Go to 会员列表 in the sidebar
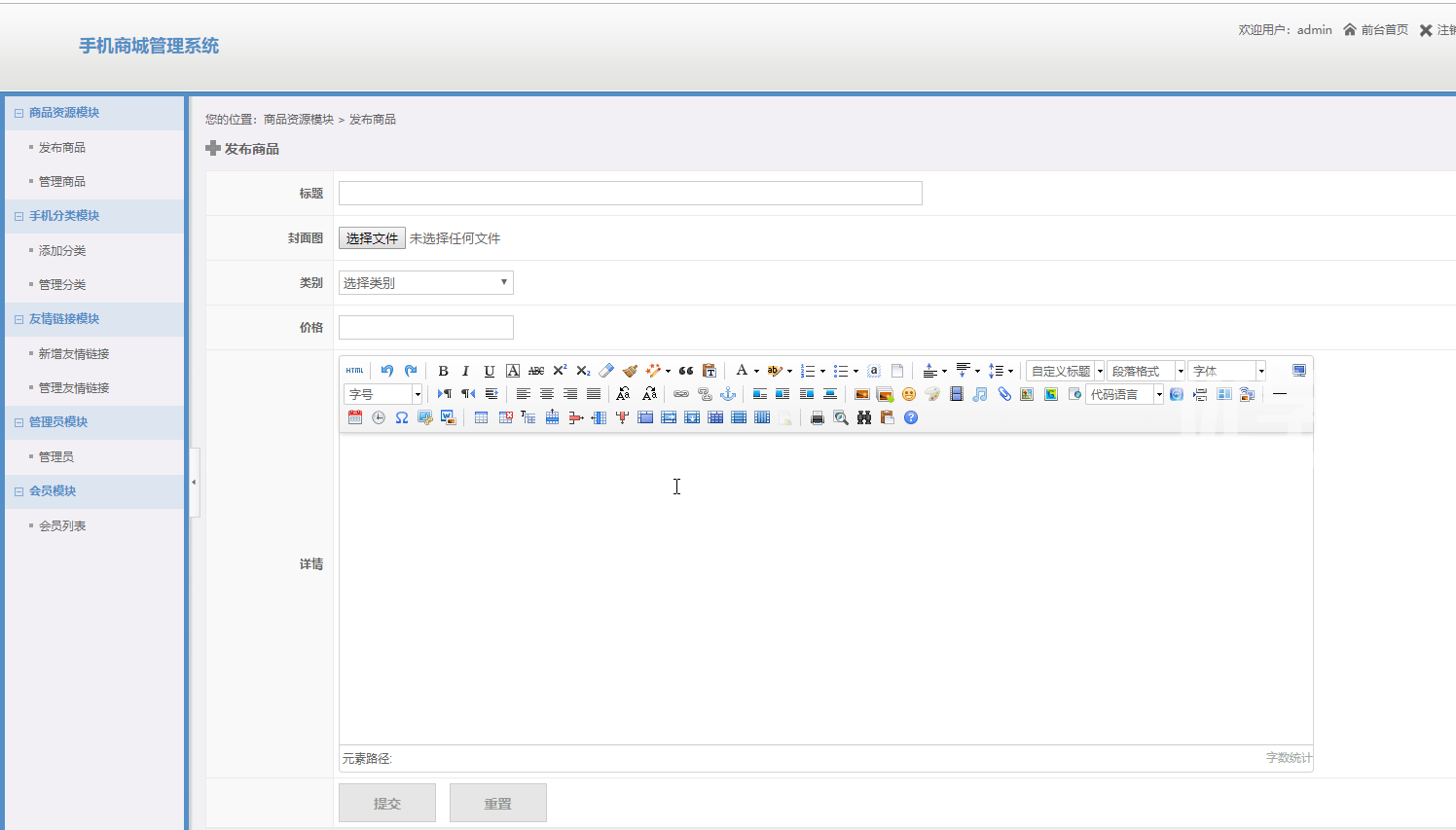This screenshot has height=830, width=1456. tap(62, 526)
